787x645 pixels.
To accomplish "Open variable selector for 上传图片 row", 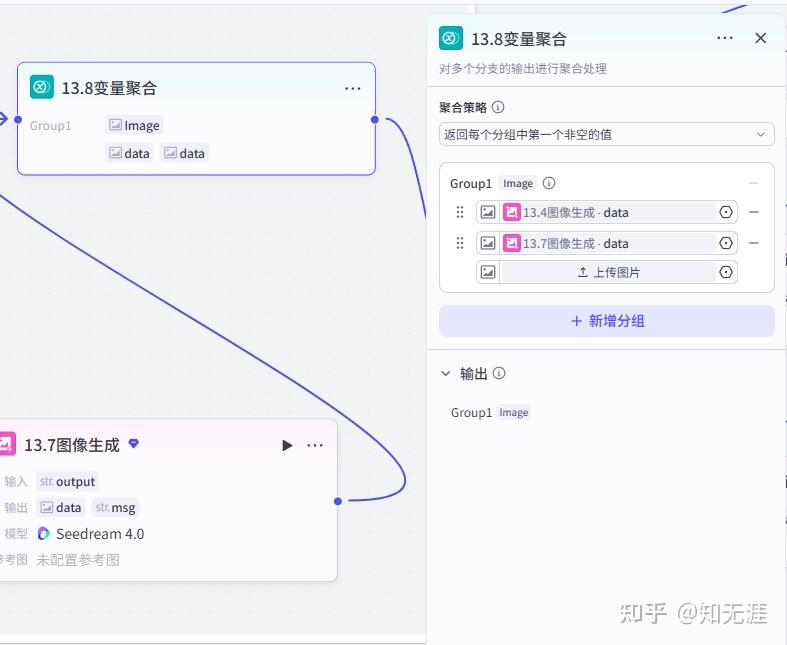I will (726, 272).
